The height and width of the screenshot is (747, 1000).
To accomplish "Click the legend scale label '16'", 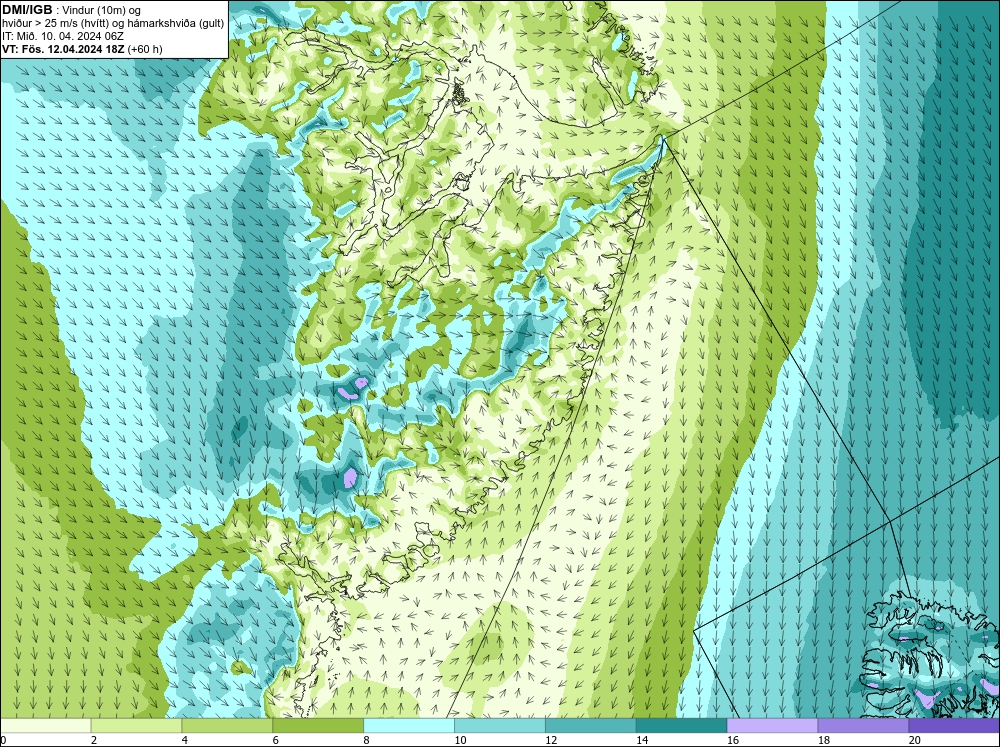I will (733, 740).
